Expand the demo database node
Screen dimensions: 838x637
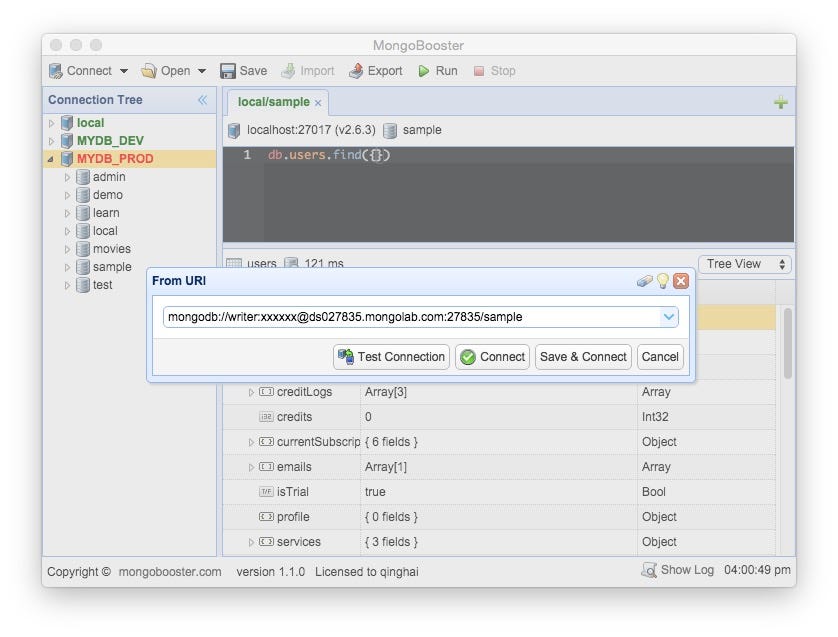pyautogui.click(x=67, y=196)
